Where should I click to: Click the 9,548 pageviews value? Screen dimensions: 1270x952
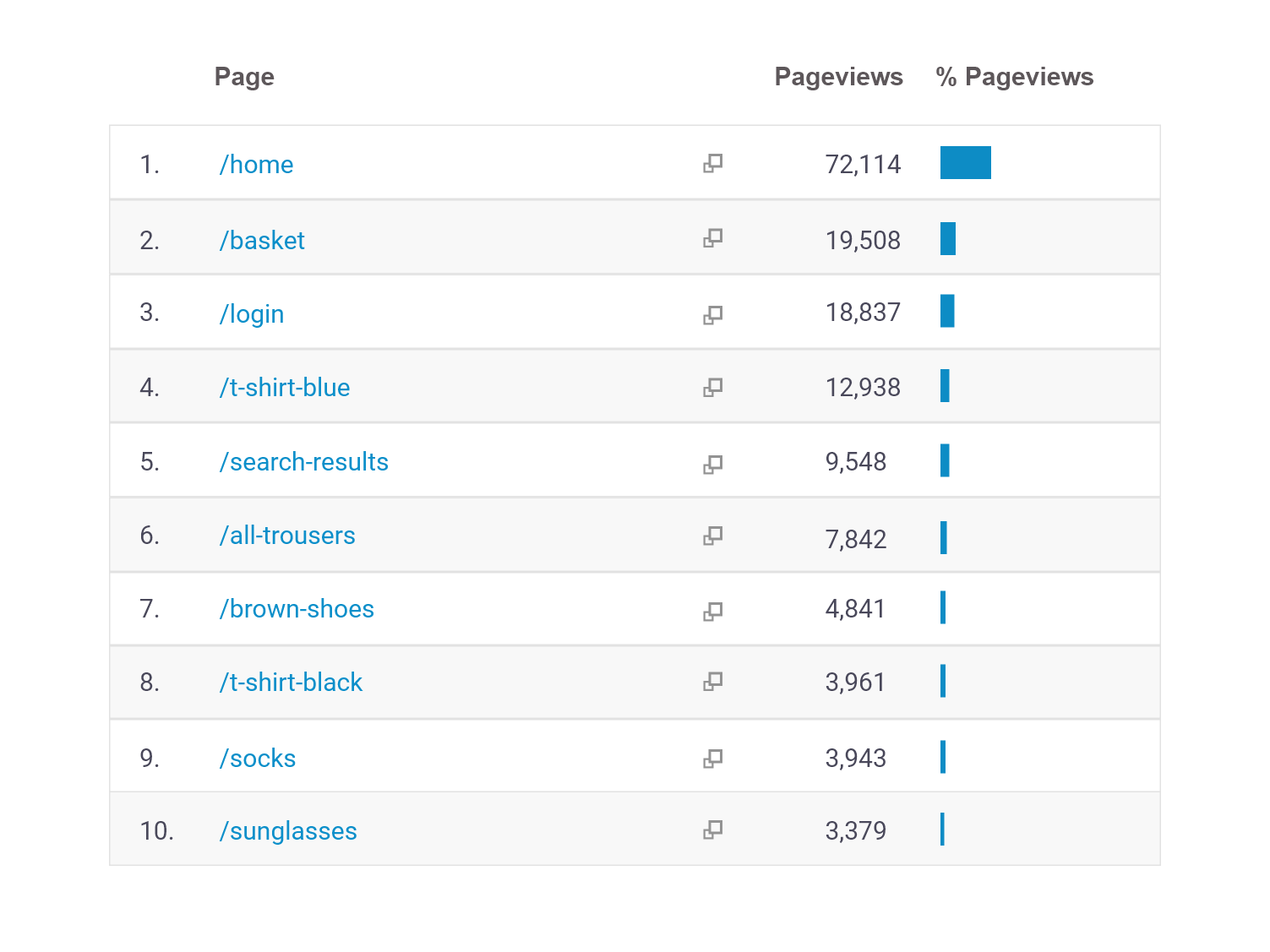[x=856, y=462]
